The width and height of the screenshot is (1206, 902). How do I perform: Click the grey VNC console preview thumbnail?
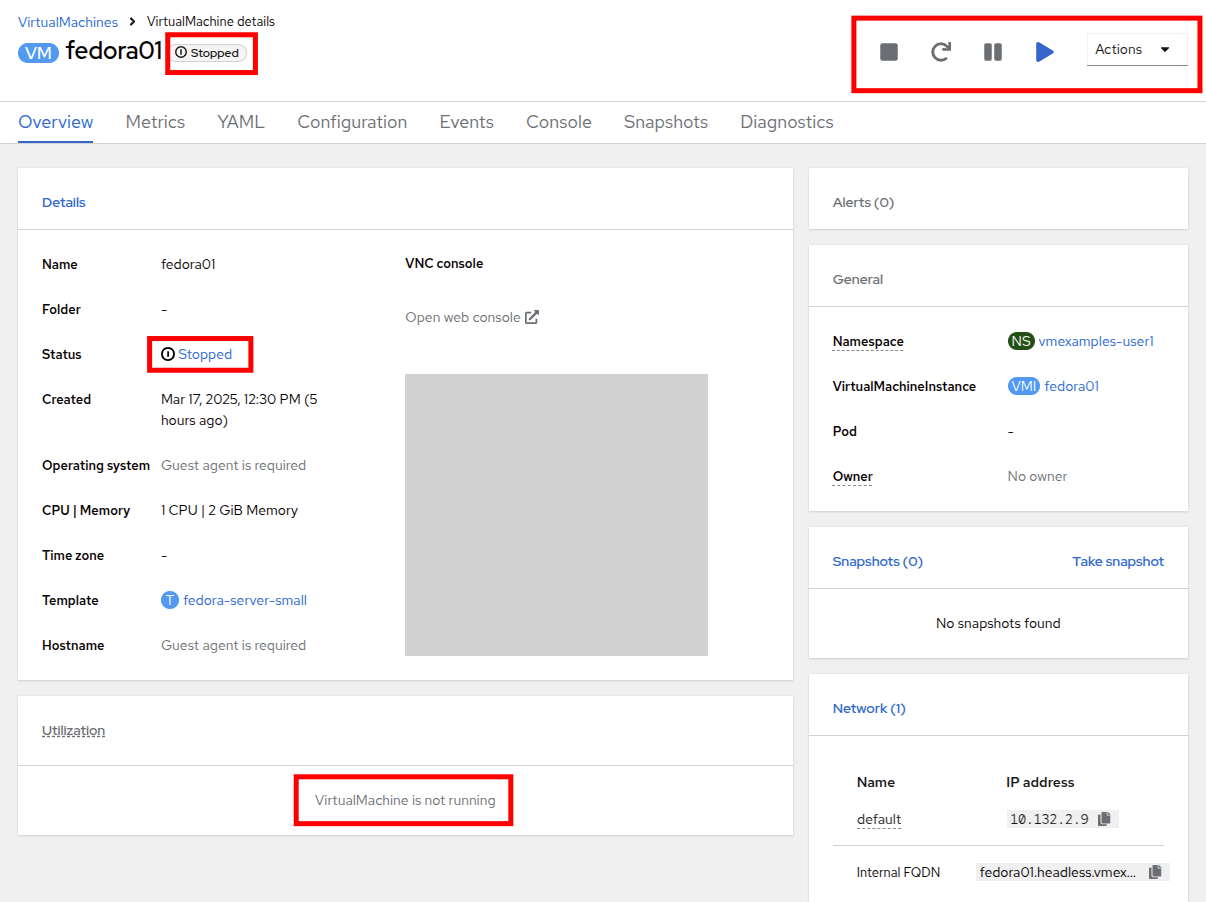(556, 515)
